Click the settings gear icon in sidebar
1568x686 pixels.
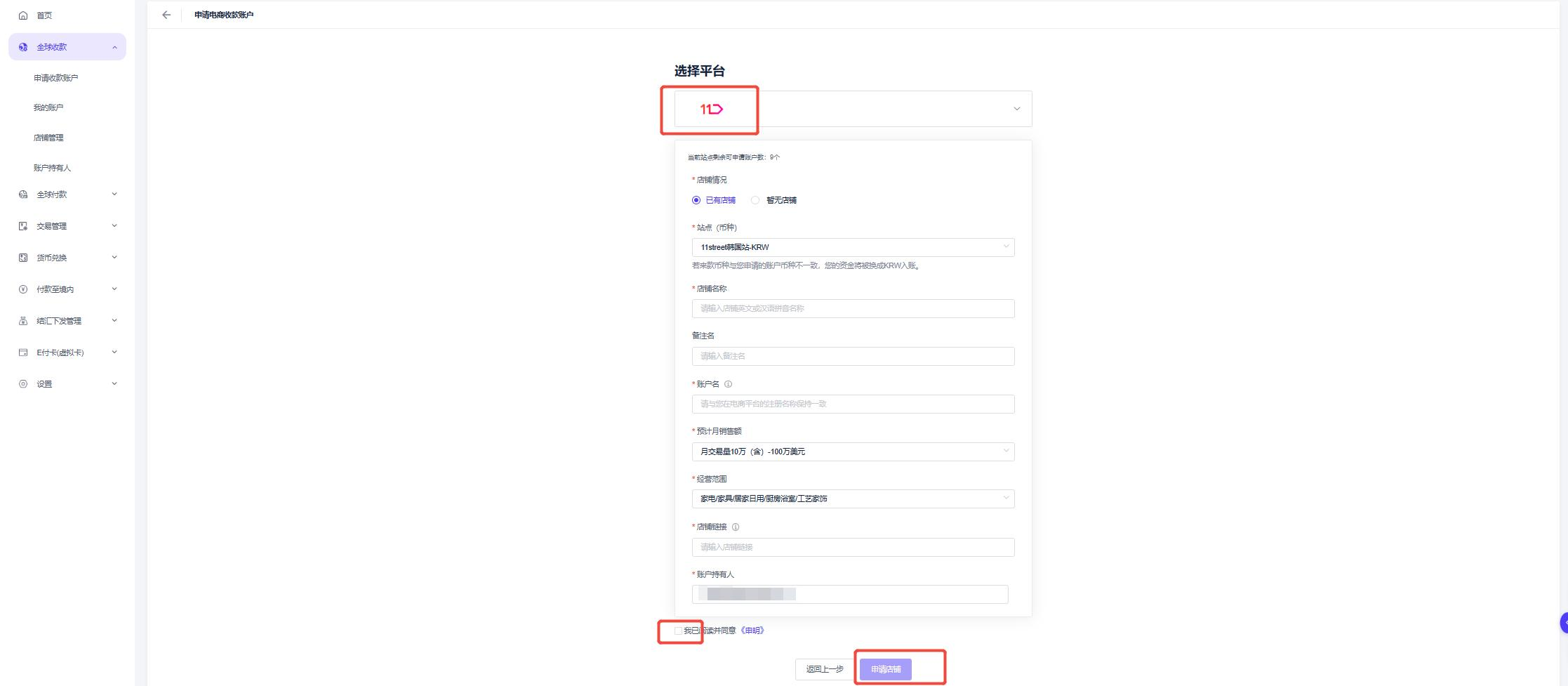(x=23, y=384)
